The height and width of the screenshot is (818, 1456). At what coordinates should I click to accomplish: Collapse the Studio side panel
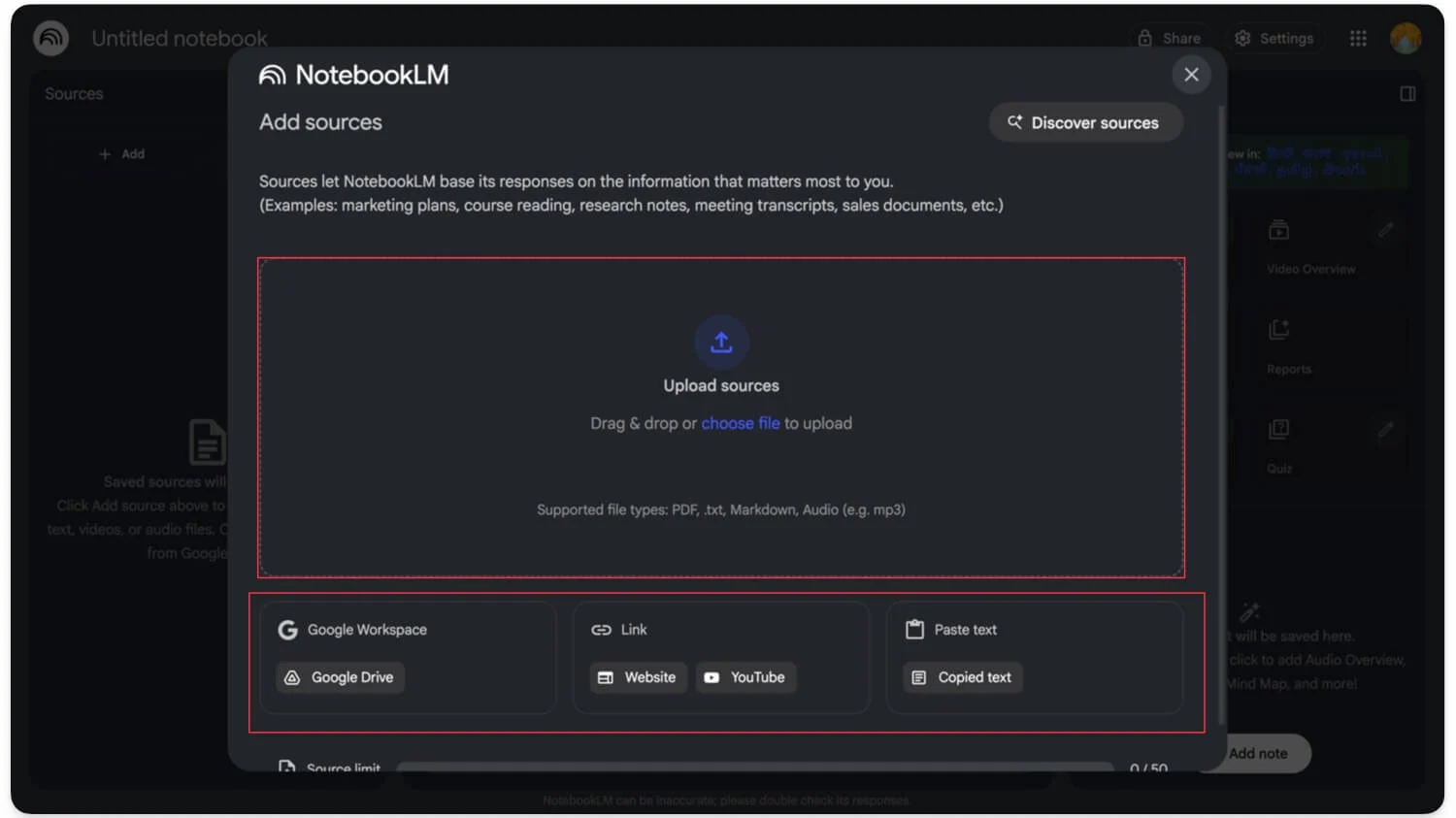click(x=1407, y=94)
